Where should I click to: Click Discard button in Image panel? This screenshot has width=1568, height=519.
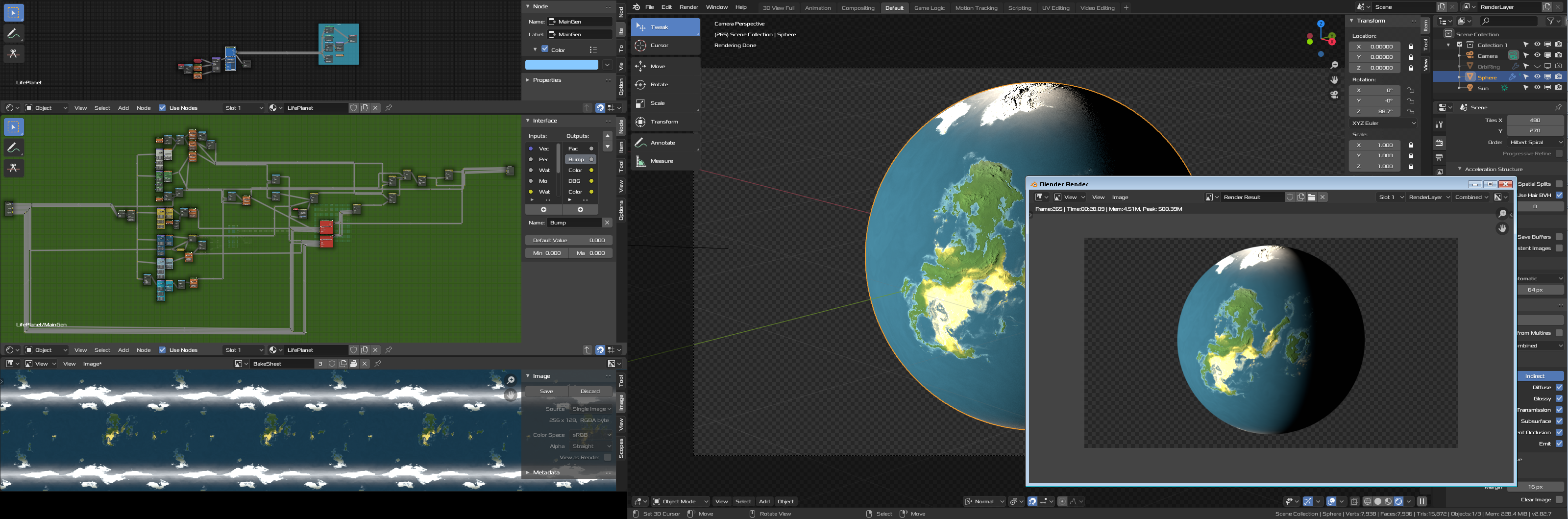[x=590, y=391]
